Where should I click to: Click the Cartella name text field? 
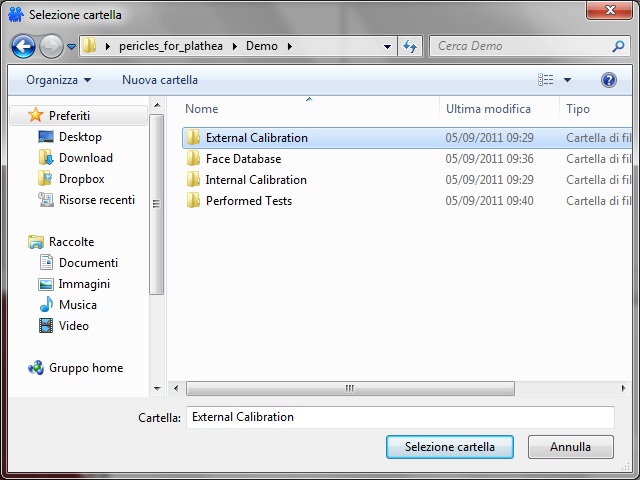(x=400, y=417)
